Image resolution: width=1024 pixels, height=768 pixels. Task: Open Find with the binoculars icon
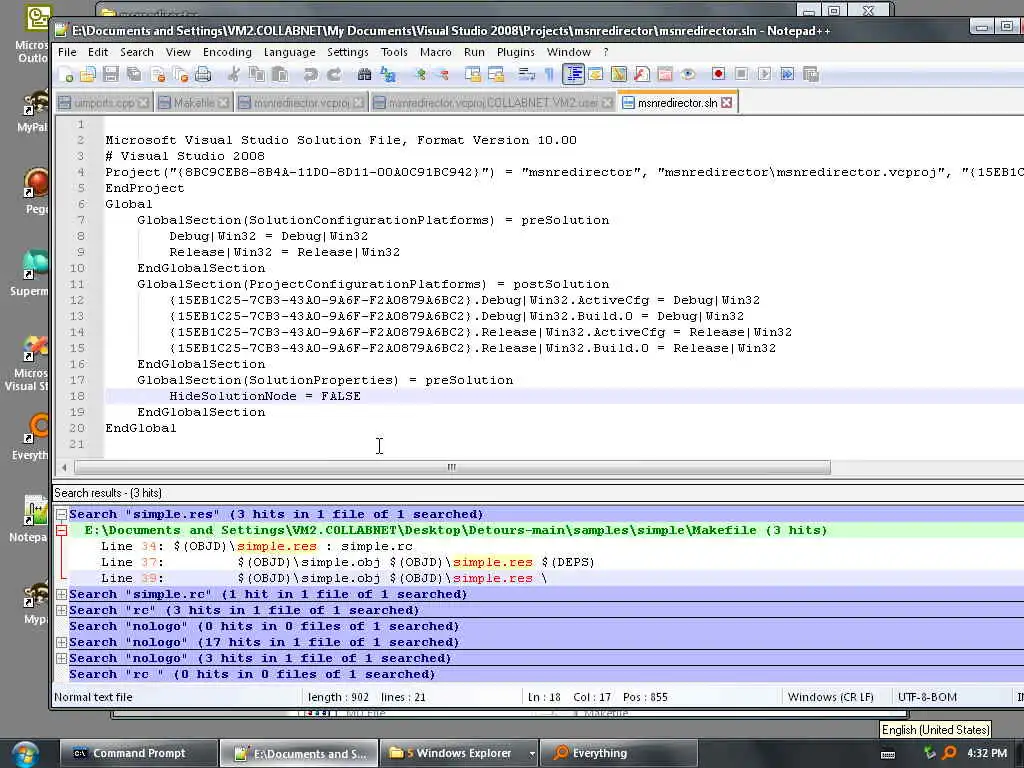(364, 74)
